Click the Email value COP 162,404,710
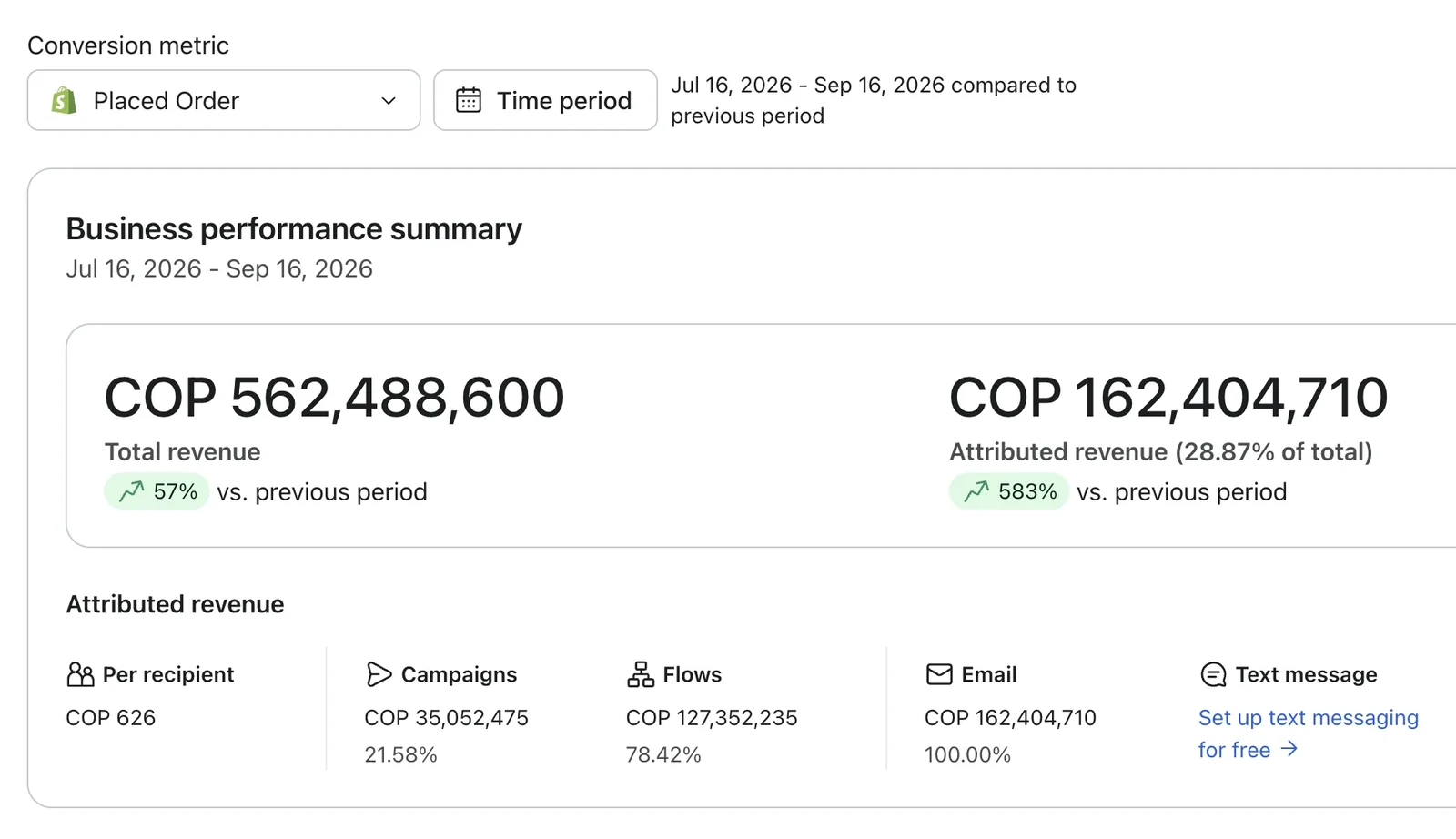The height and width of the screenshot is (839, 1456). pos(1011,718)
